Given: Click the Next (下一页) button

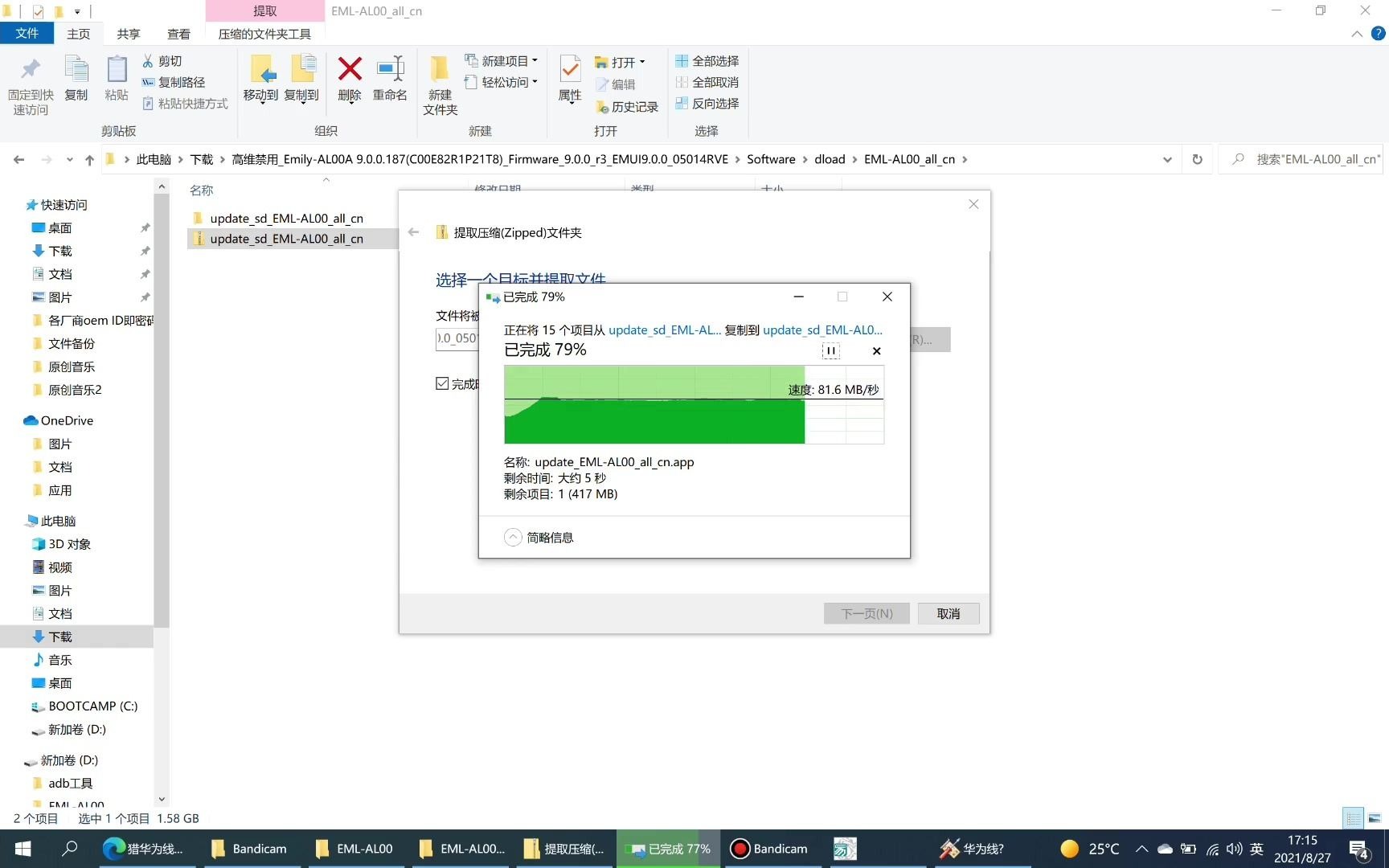Looking at the screenshot, I should [867, 613].
